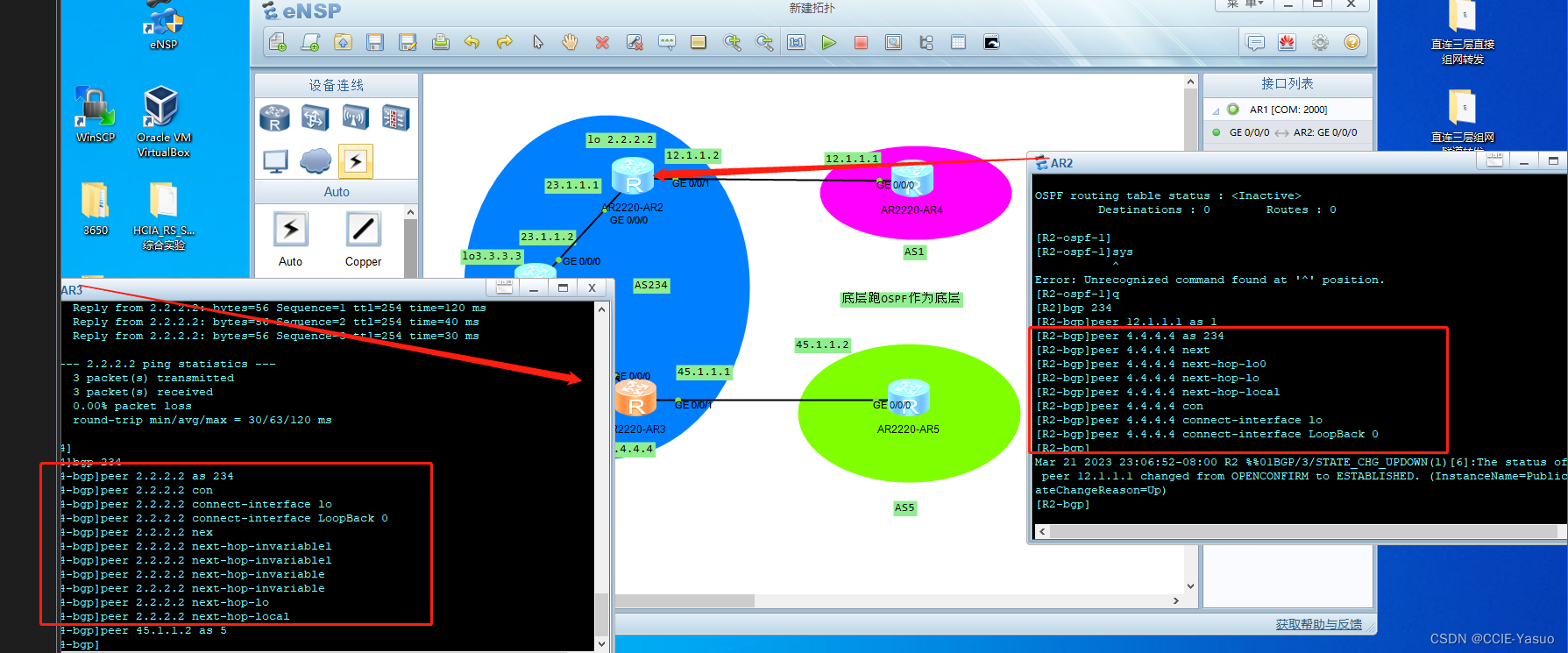Open the Huawei website icon

[1287, 42]
